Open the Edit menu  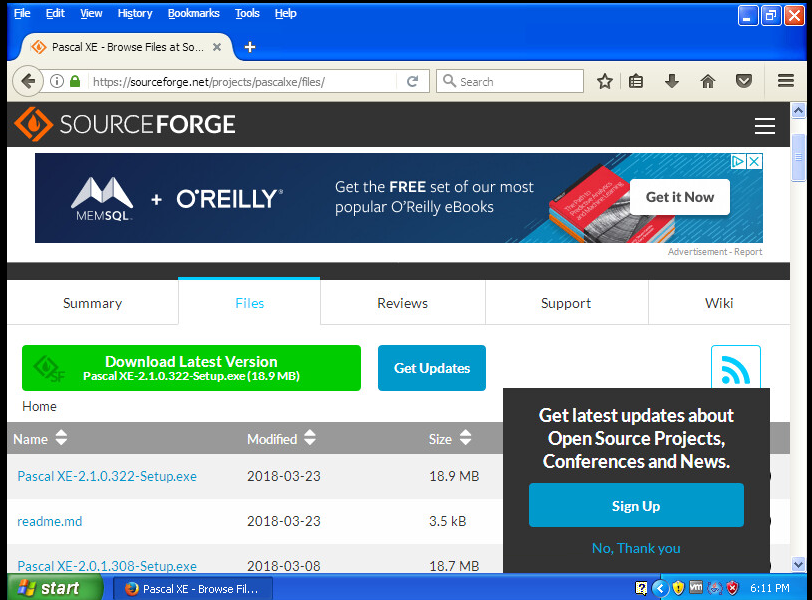point(55,13)
